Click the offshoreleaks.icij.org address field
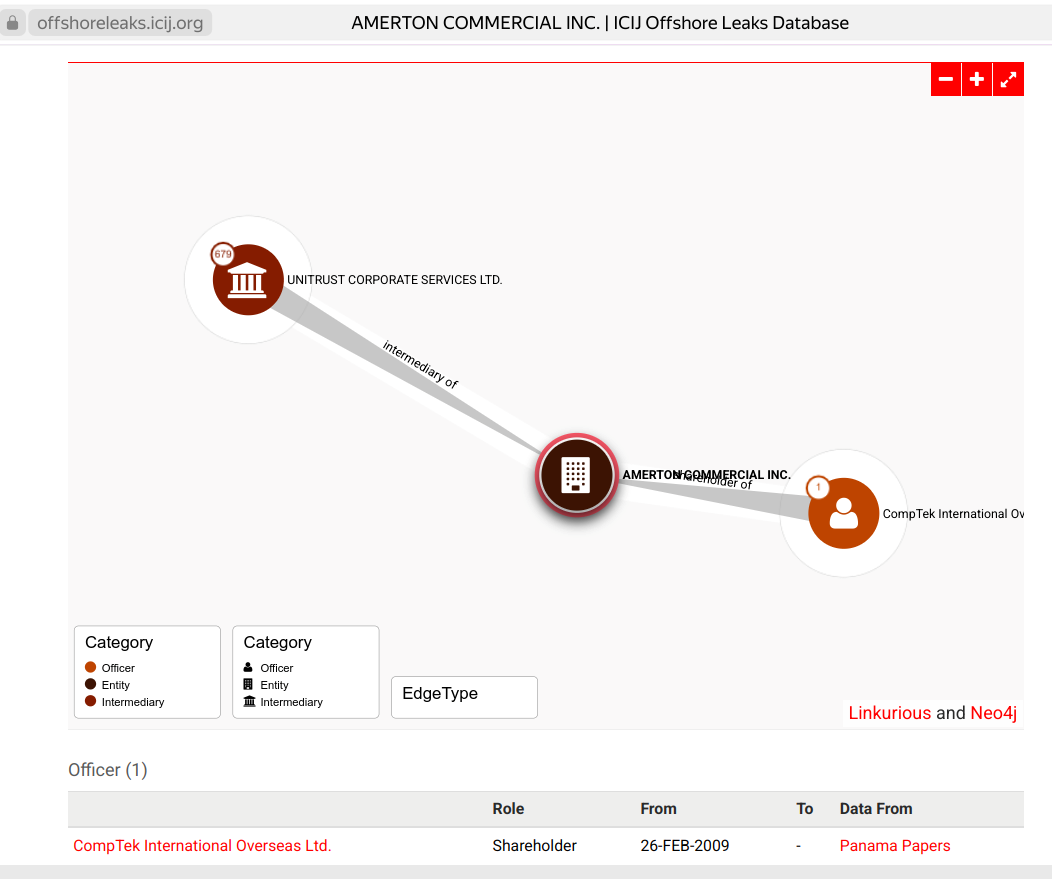1052x879 pixels. point(120,23)
